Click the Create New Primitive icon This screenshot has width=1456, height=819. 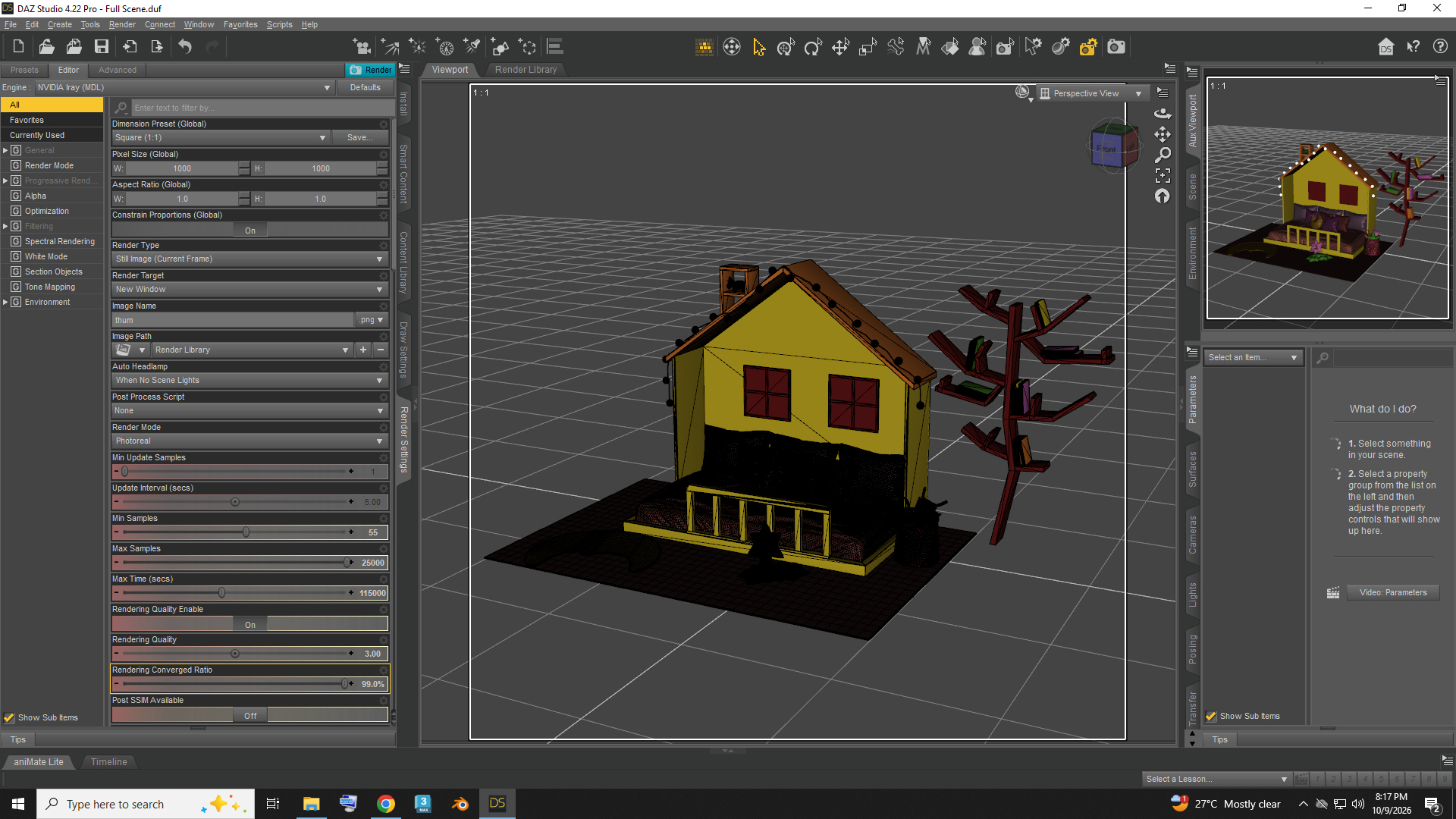click(x=500, y=47)
